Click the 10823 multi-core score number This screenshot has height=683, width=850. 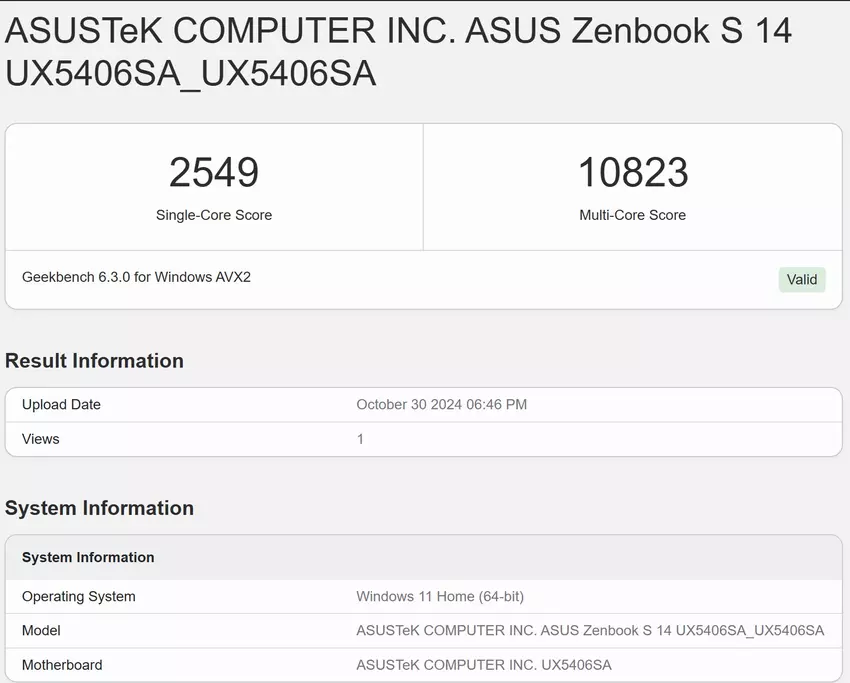(633, 173)
